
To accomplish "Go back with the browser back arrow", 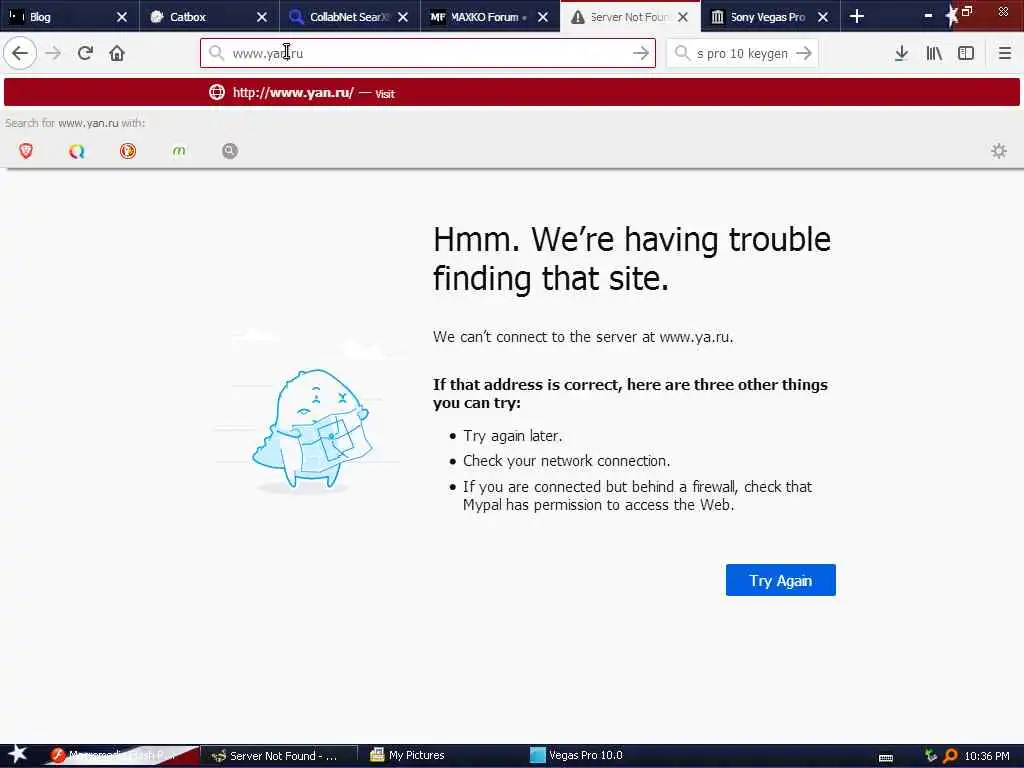I will (x=20, y=53).
